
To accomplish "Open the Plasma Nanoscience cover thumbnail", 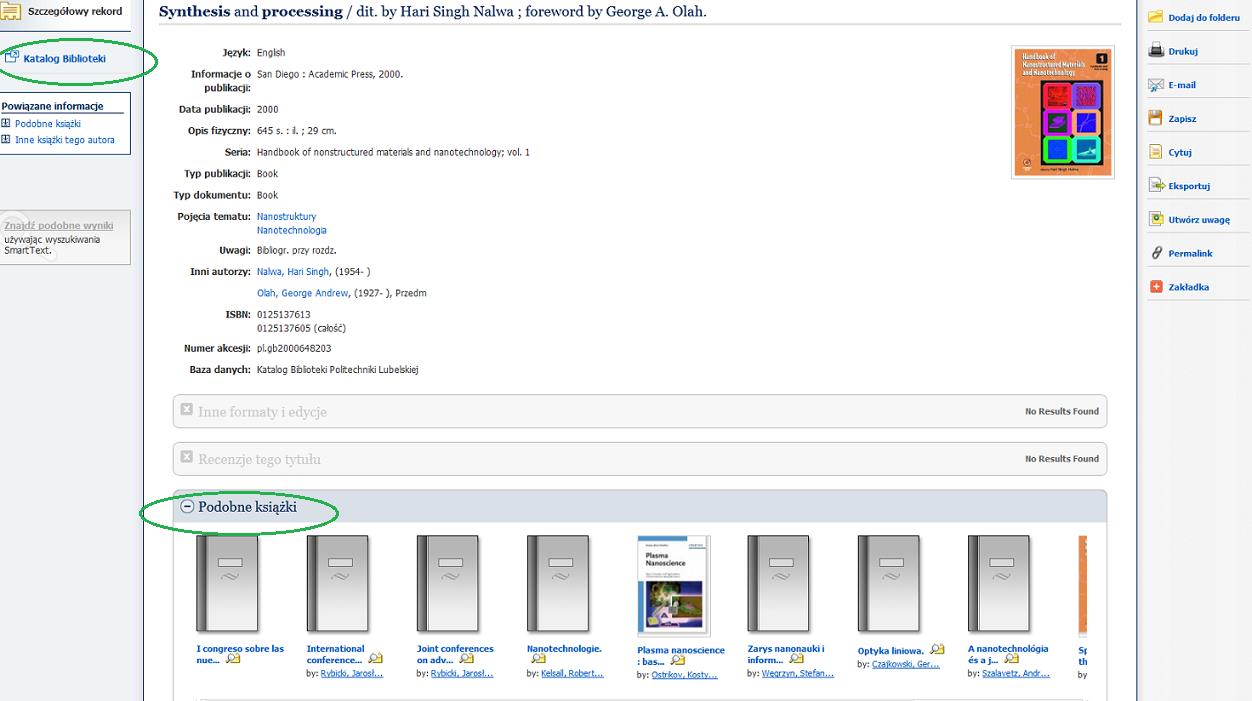I will pyautogui.click(x=674, y=586).
